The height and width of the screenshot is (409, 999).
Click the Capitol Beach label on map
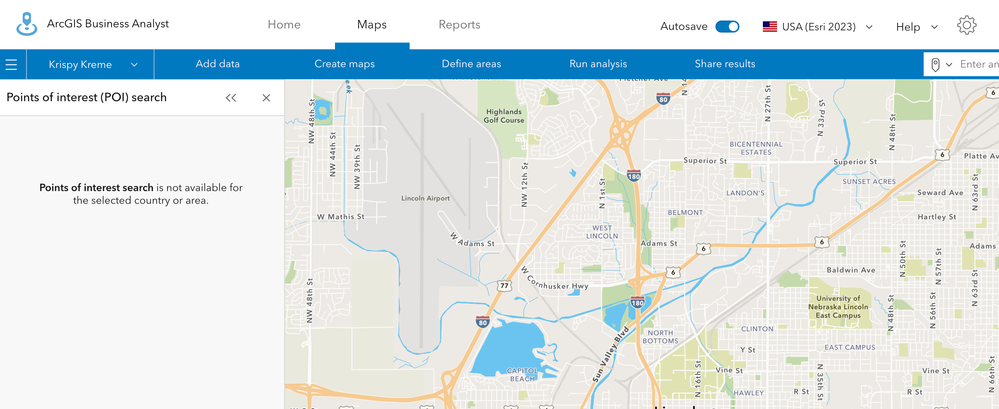click(x=522, y=374)
